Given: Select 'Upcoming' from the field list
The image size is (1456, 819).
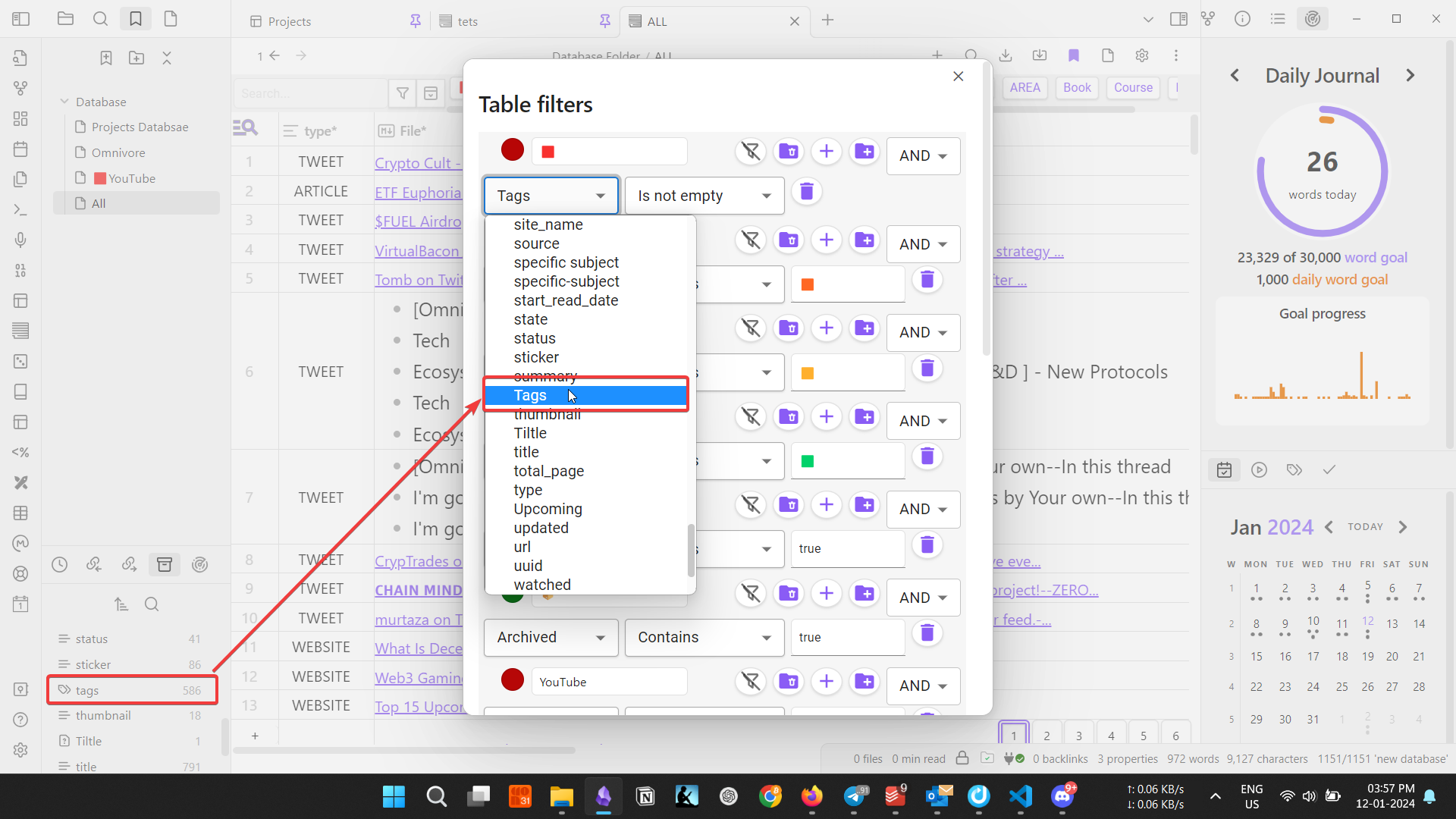Looking at the screenshot, I should (x=548, y=509).
